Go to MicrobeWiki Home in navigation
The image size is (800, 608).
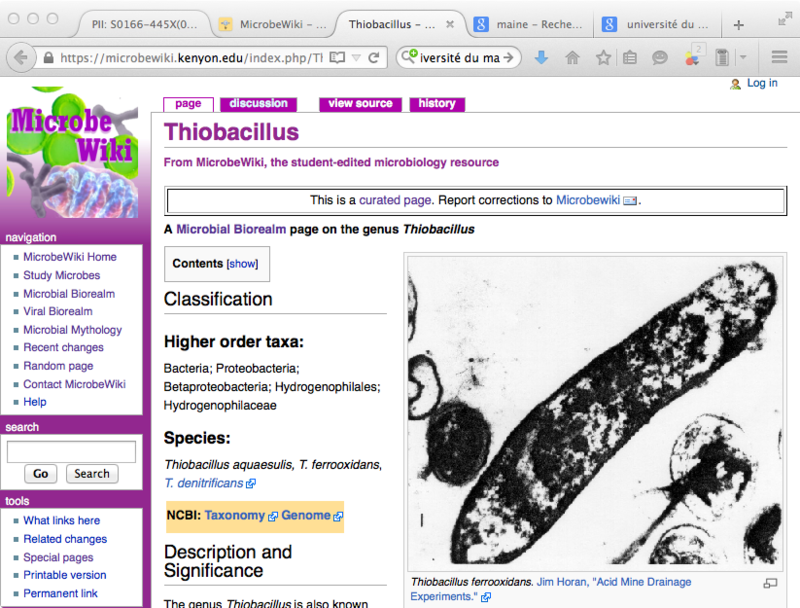[70, 257]
